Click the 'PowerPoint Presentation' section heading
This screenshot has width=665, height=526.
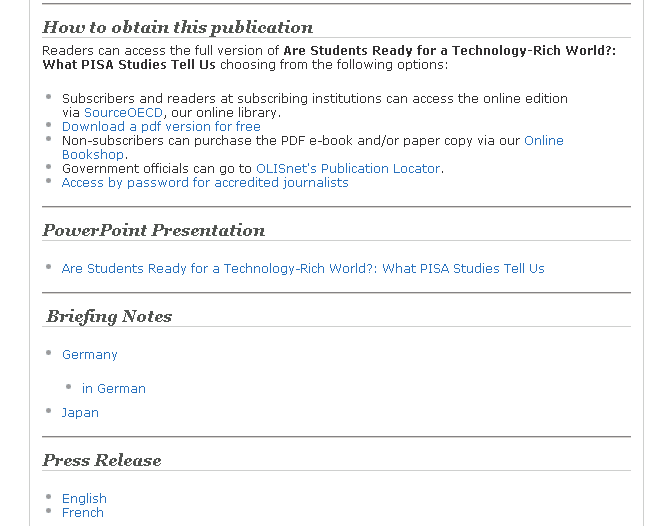[x=153, y=230]
